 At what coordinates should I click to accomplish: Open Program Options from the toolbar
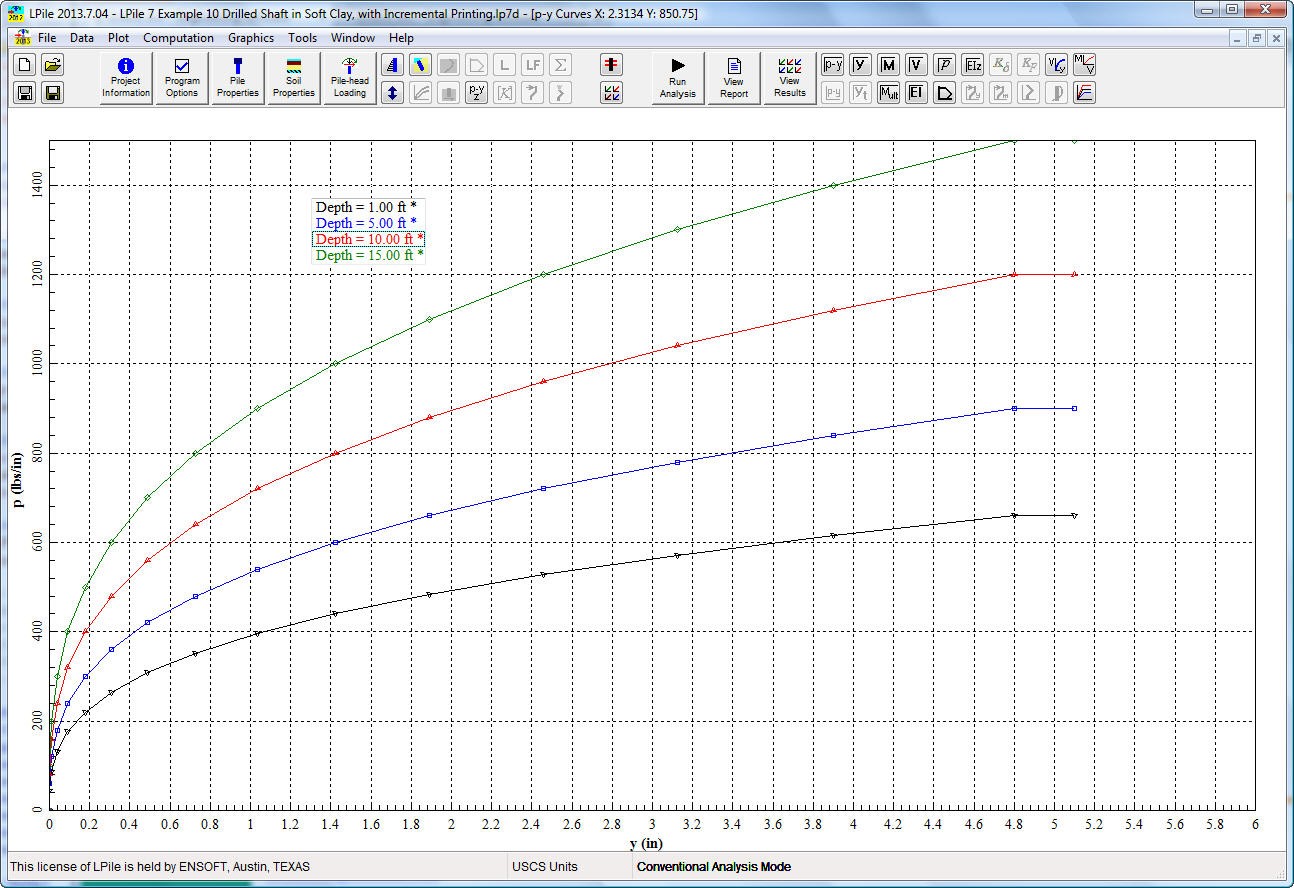pos(182,78)
